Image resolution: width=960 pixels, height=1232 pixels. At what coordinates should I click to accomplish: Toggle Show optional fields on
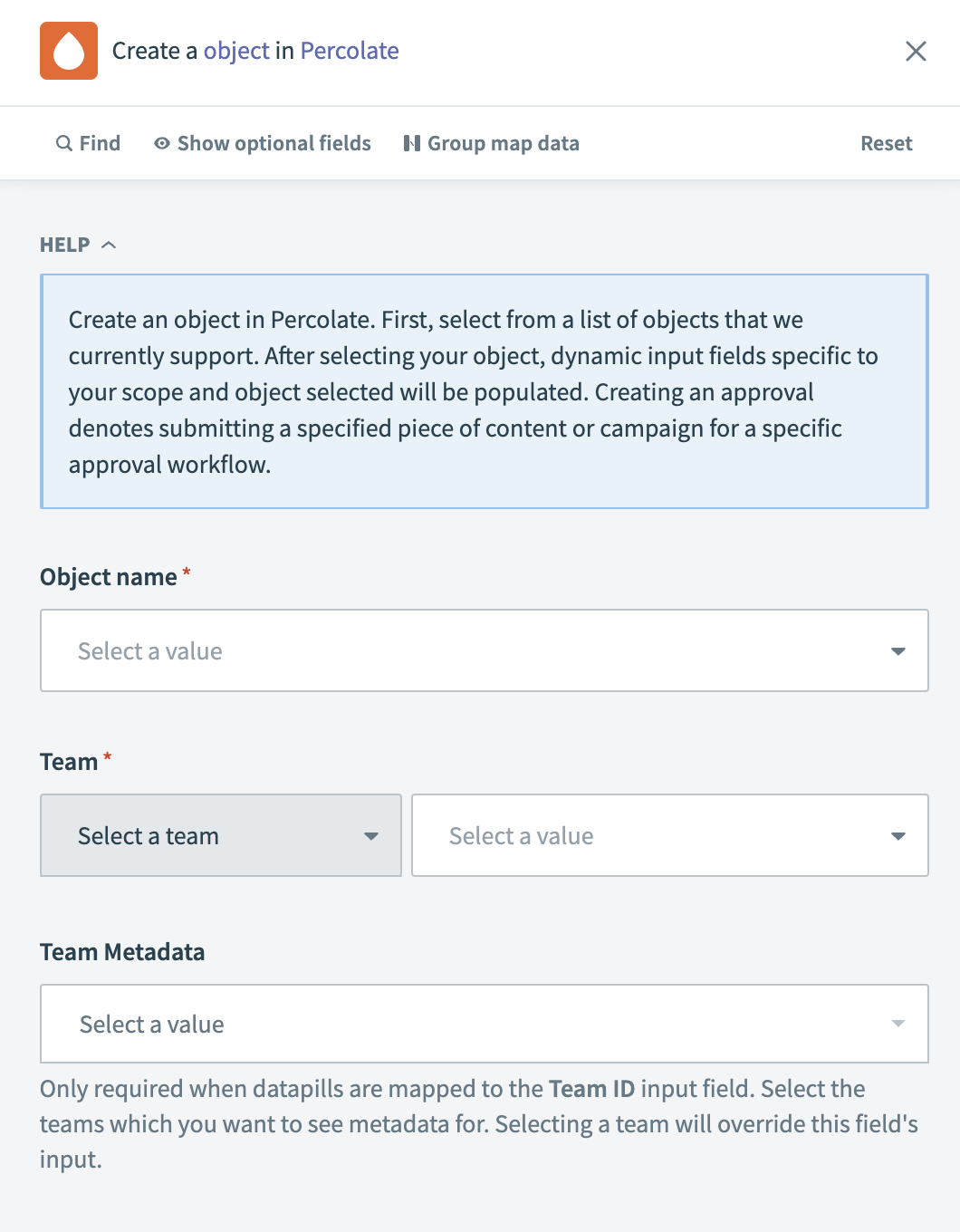(x=273, y=143)
